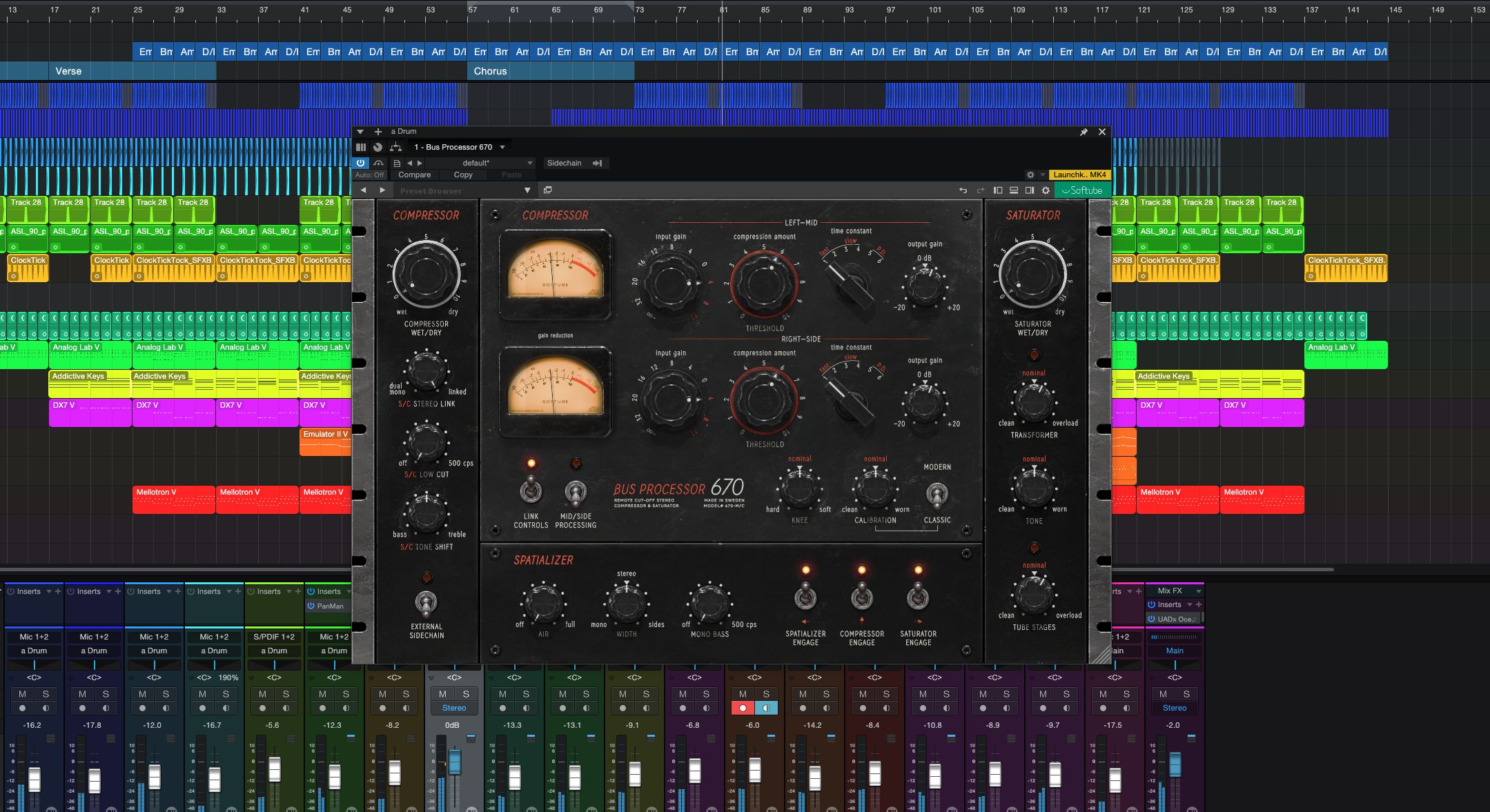
Task: Click the channel editor bars icon
Action: [x=361, y=147]
